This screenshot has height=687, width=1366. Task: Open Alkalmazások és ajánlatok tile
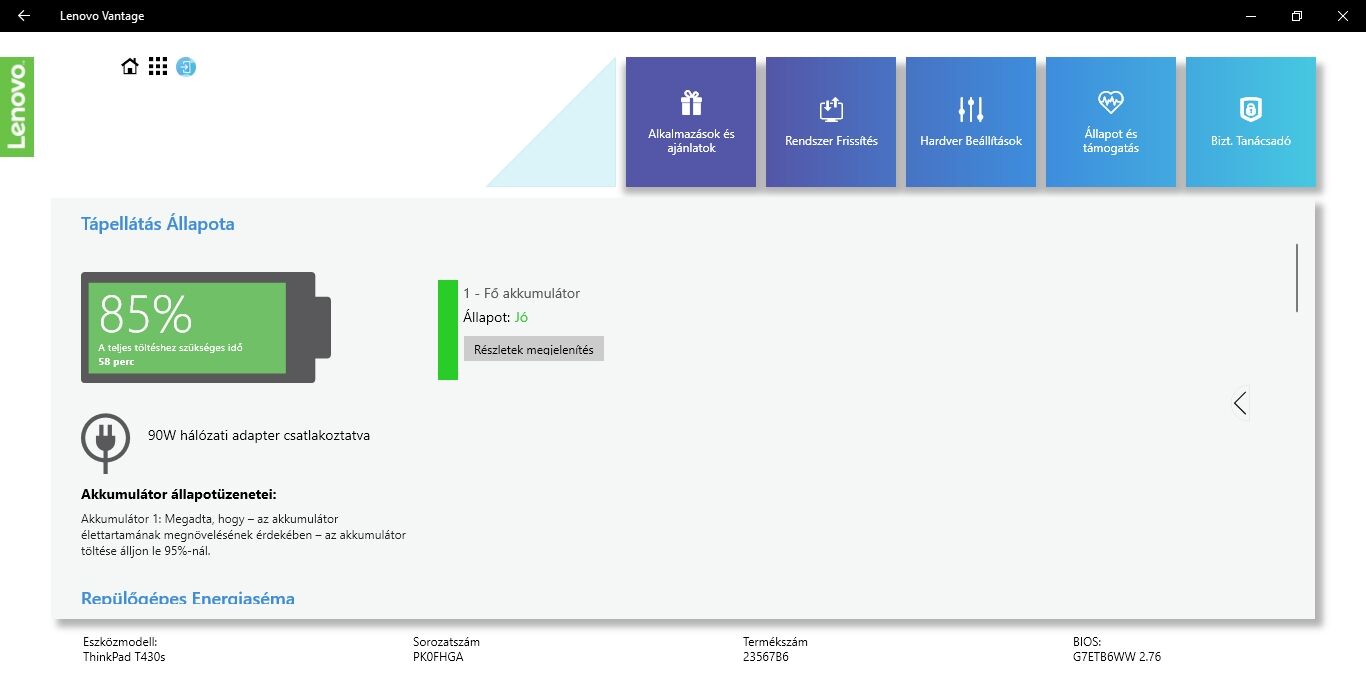click(x=691, y=122)
